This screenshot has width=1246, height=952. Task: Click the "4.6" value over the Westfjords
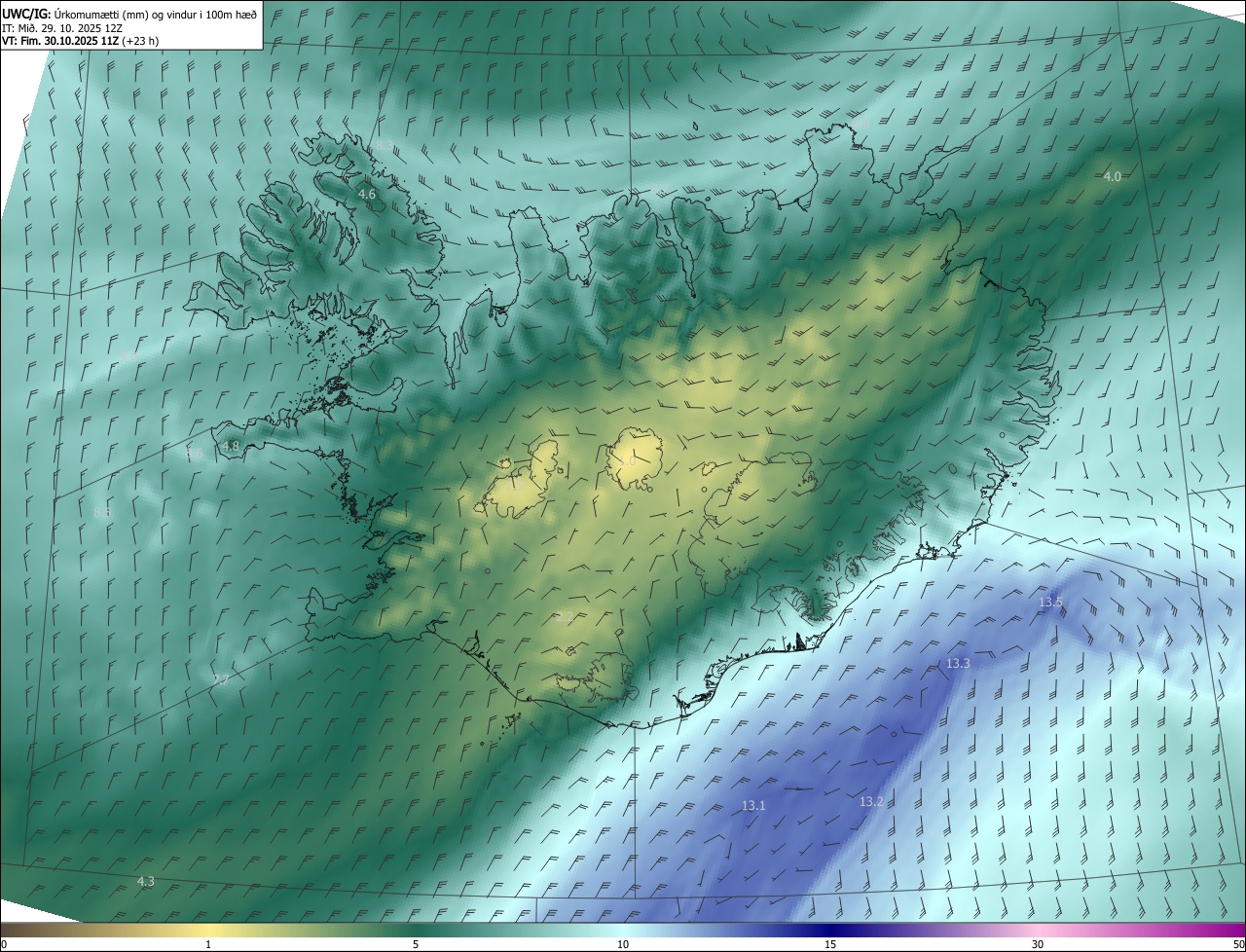point(367,195)
